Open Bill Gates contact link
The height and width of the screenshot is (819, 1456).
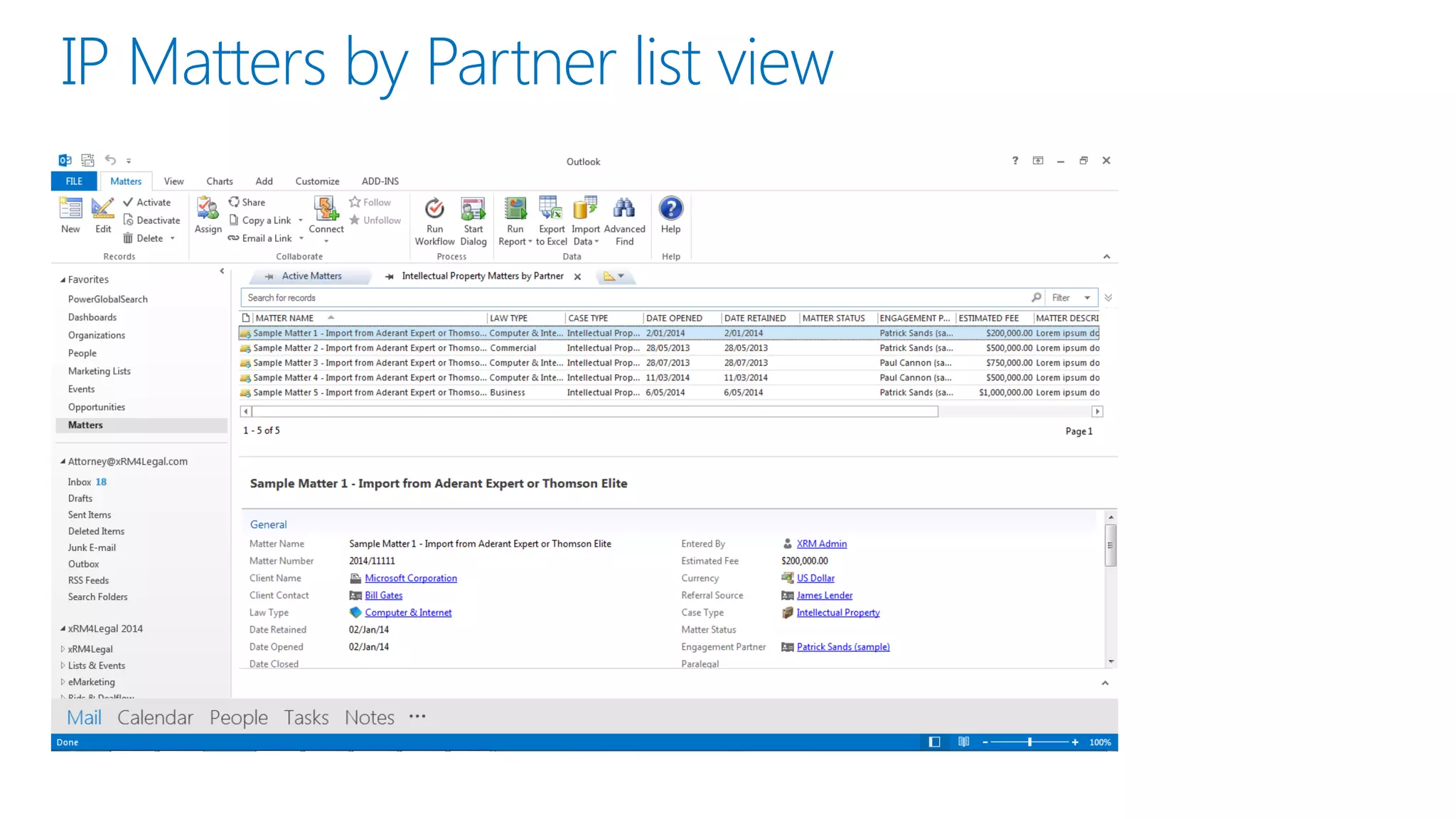(383, 596)
